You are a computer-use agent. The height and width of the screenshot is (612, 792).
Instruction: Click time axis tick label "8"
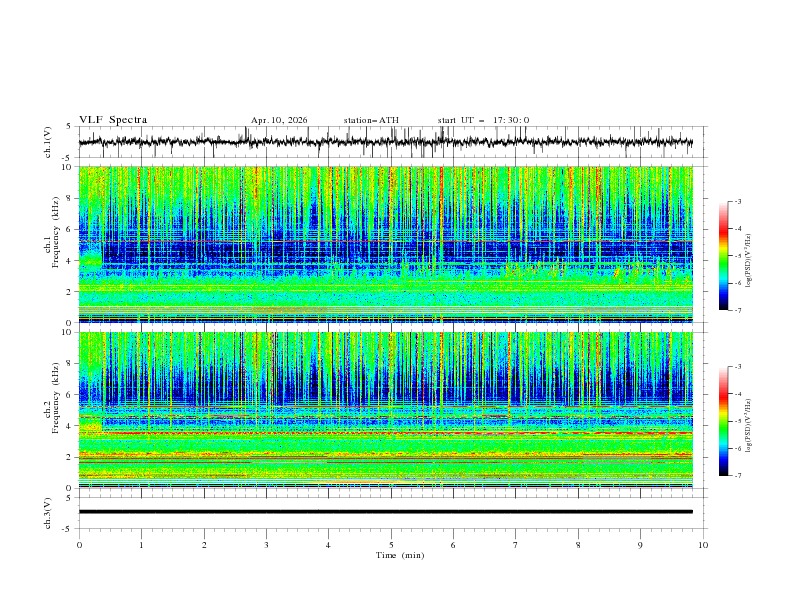tap(578, 545)
